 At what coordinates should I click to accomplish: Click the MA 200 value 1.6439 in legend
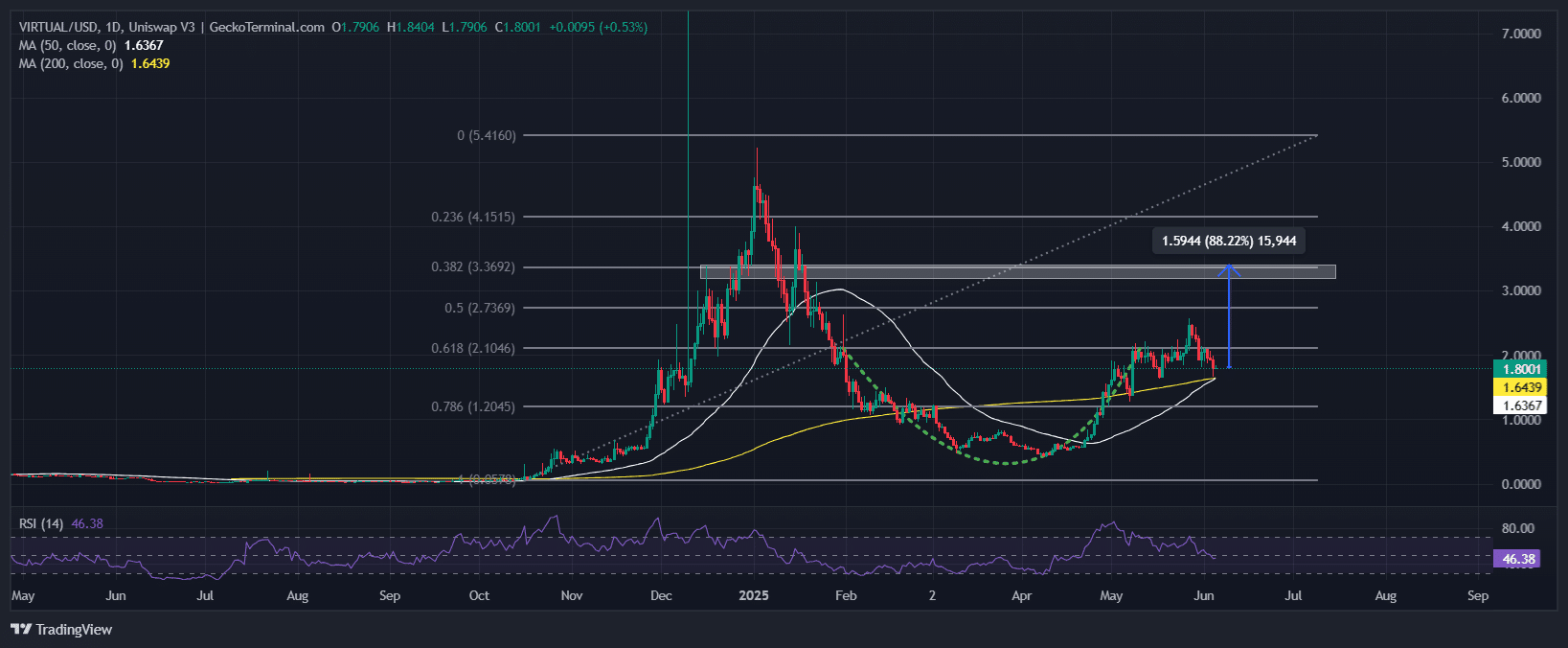coord(150,63)
